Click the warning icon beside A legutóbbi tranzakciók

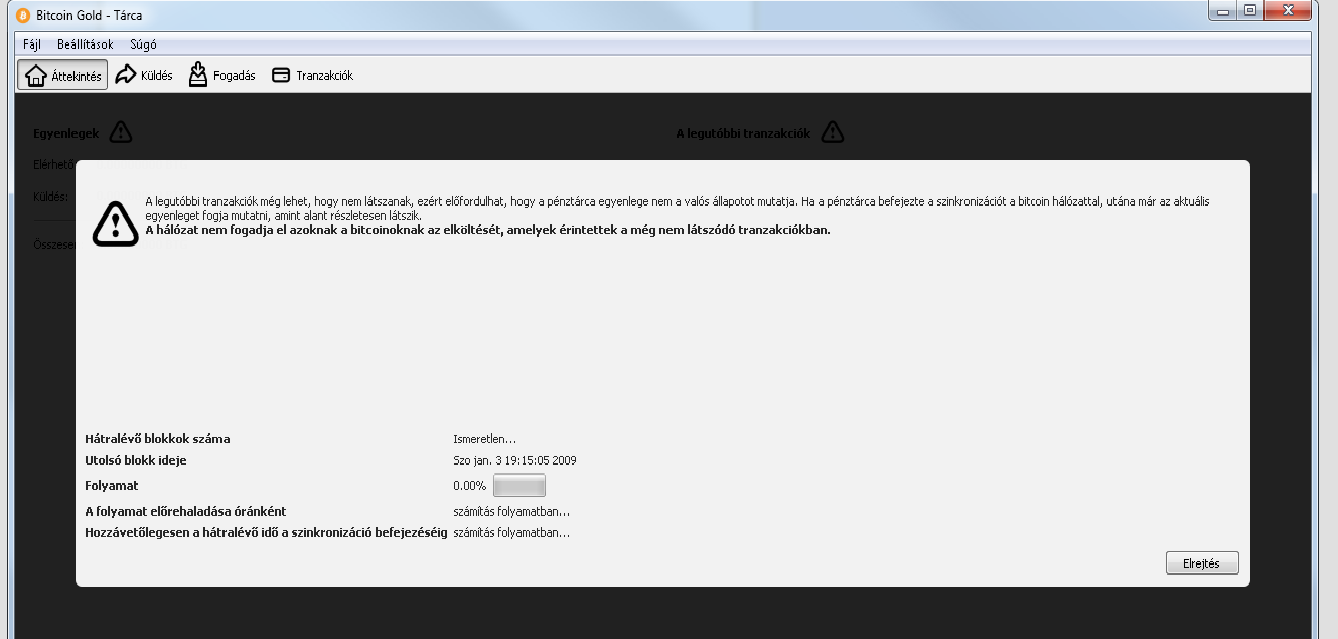832,132
